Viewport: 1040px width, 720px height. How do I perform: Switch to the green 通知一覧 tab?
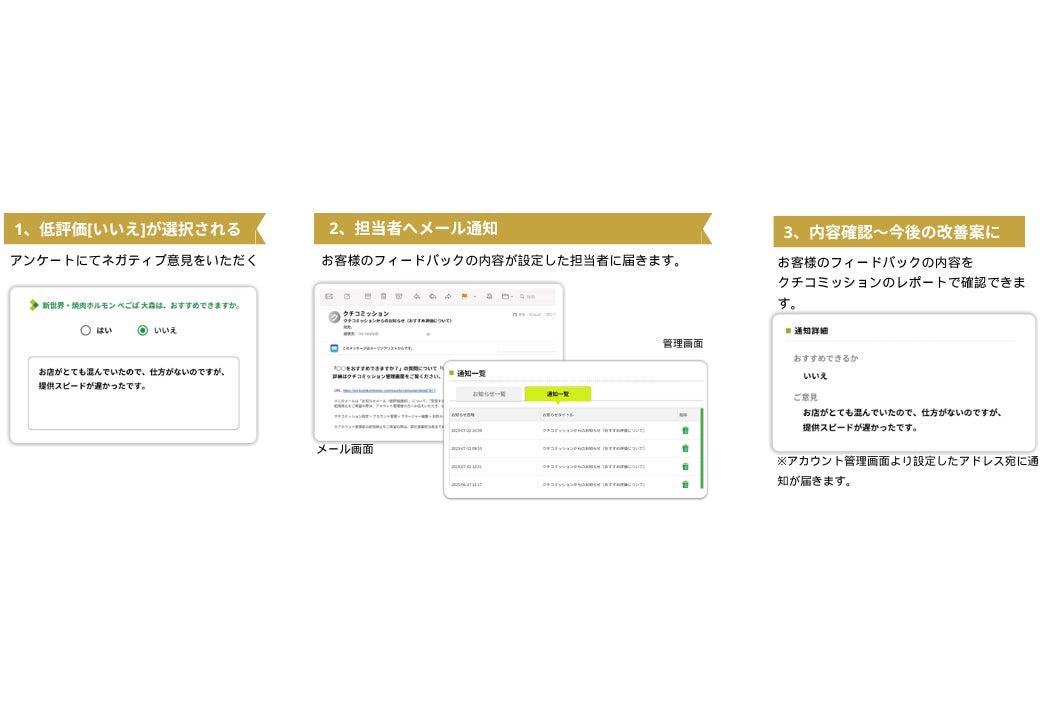[x=557, y=394]
